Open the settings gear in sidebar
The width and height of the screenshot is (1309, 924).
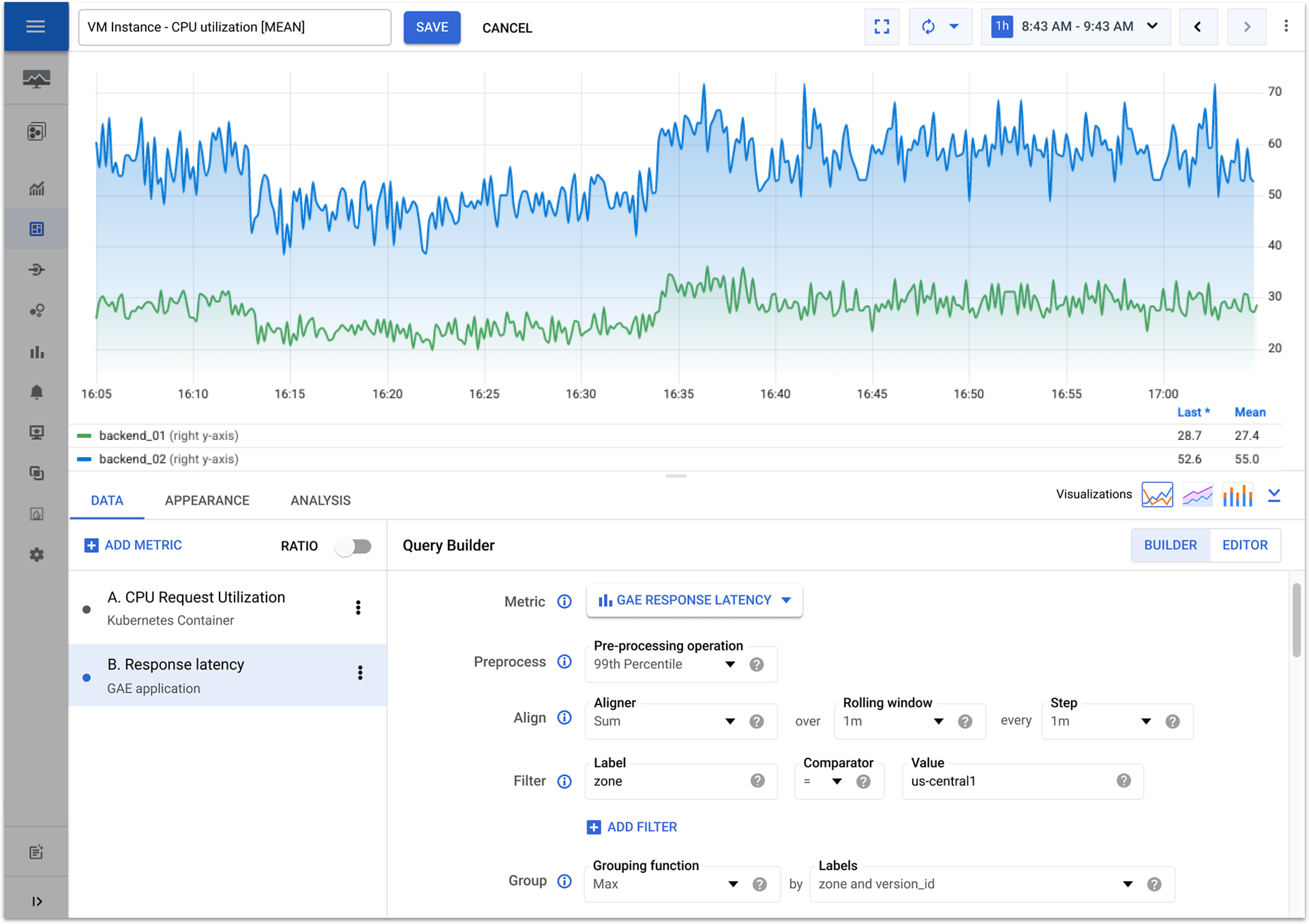point(36,555)
